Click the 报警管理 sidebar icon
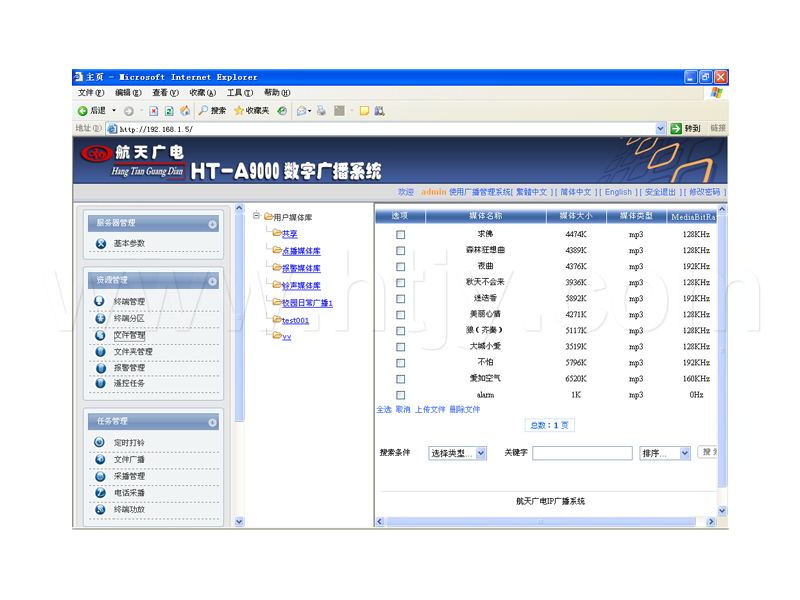This screenshot has height=600, width=800. (101, 368)
